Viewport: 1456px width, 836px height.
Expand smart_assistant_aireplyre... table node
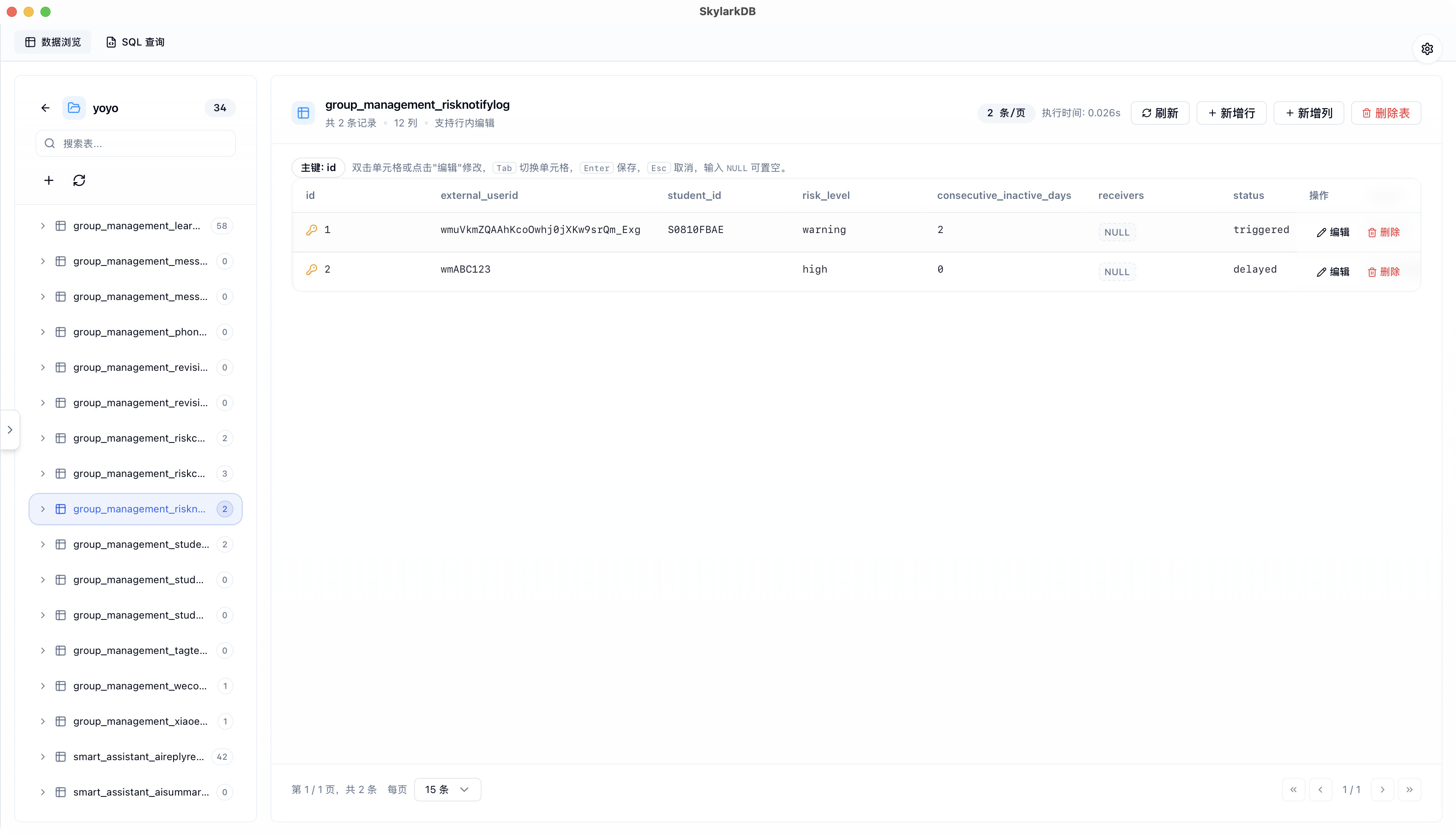coord(43,757)
